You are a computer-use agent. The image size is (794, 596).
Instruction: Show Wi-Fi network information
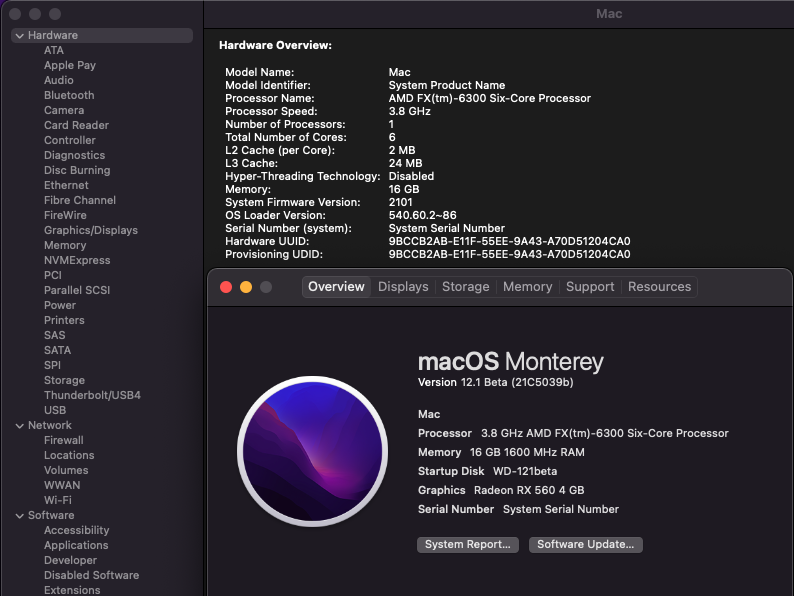point(58,501)
